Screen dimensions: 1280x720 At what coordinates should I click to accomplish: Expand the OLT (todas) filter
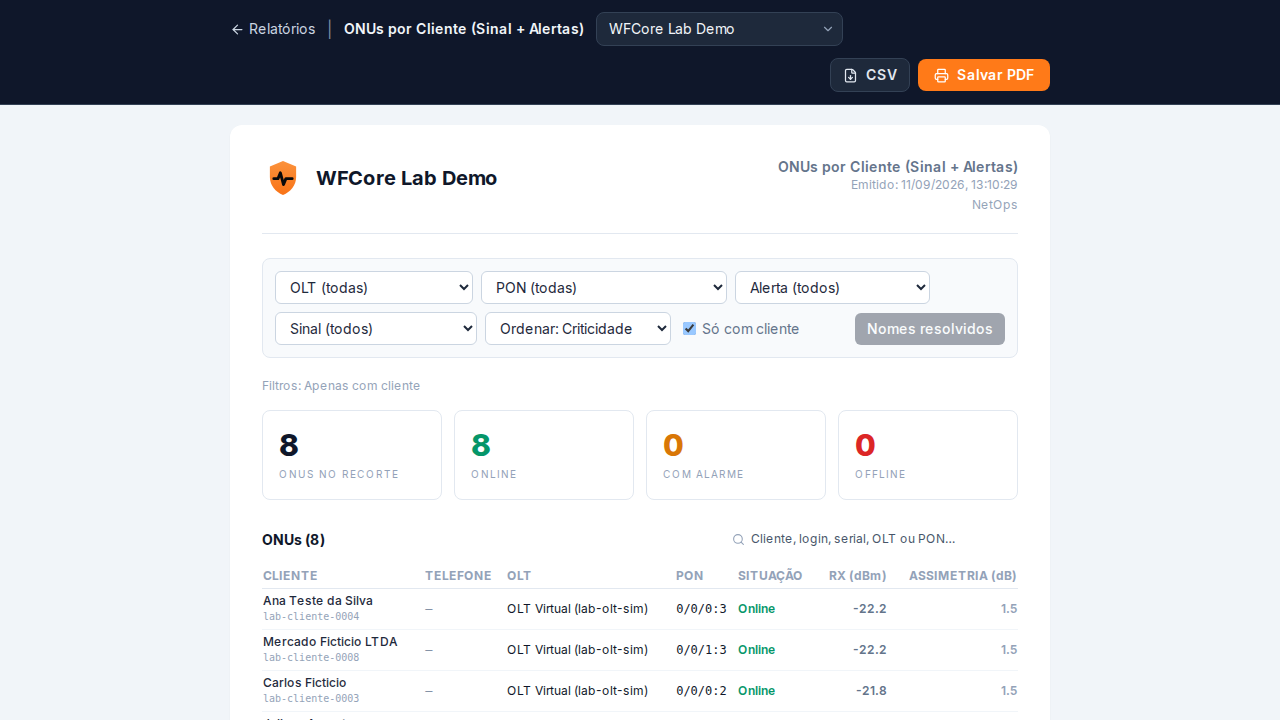[x=374, y=287]
